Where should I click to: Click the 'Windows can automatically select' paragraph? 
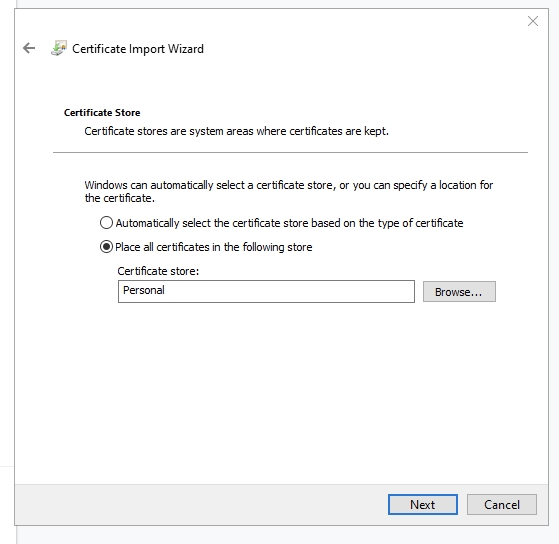click(x=289, y=191)
